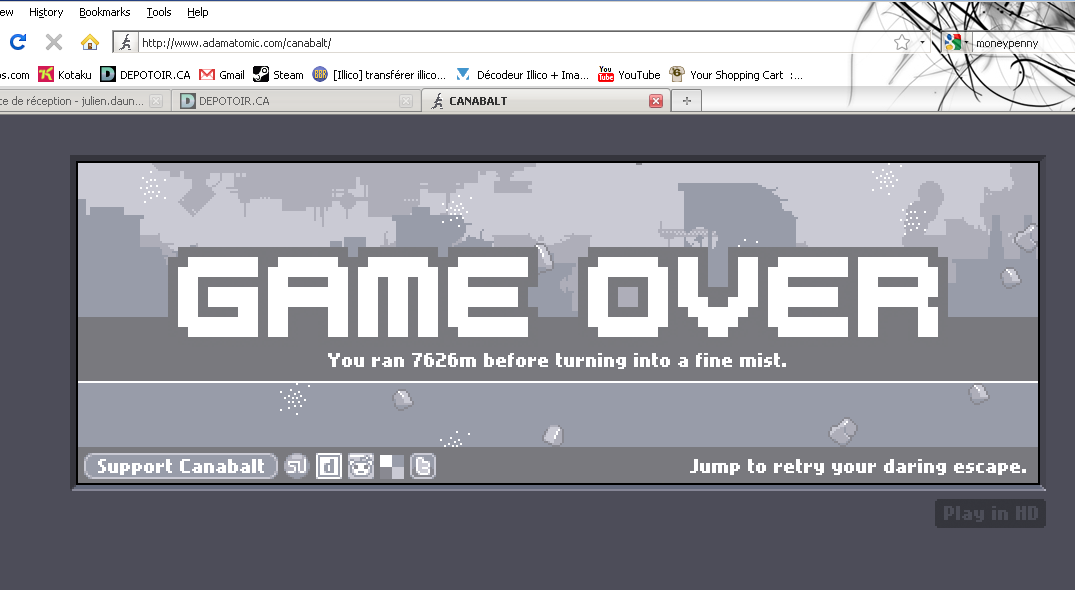This screenshot has height=590, width=1075.
Task: Open the Tools menu
Action: coord(158,12)
